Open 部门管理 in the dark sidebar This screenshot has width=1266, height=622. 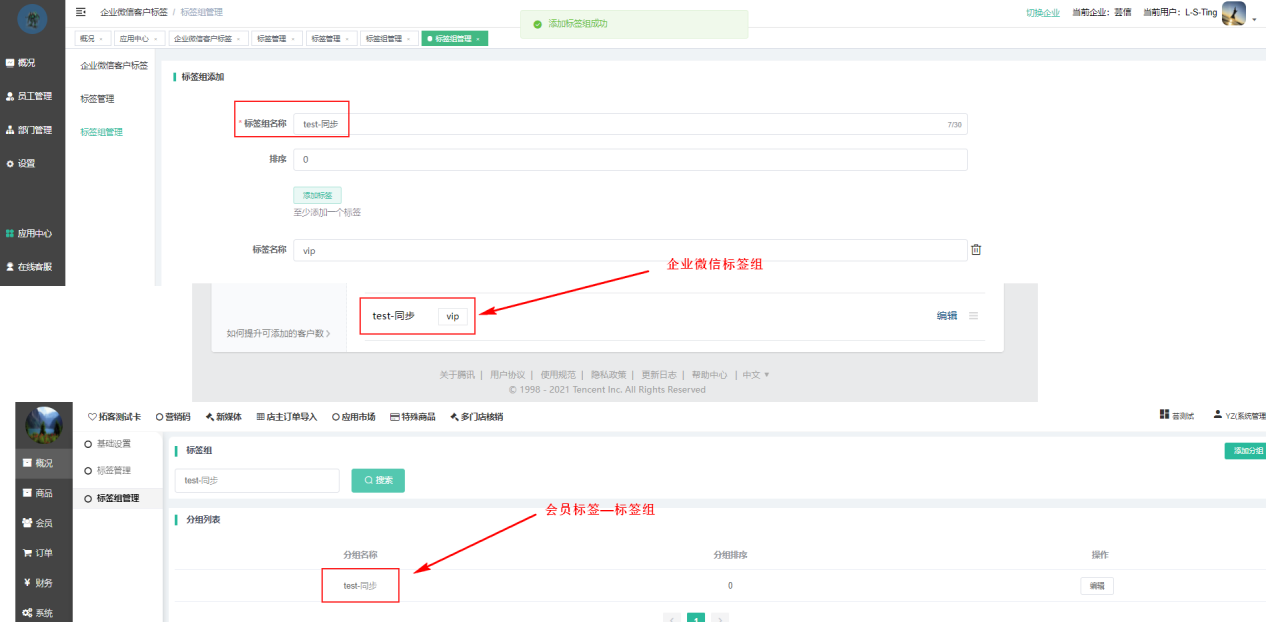tap(28, 130)
